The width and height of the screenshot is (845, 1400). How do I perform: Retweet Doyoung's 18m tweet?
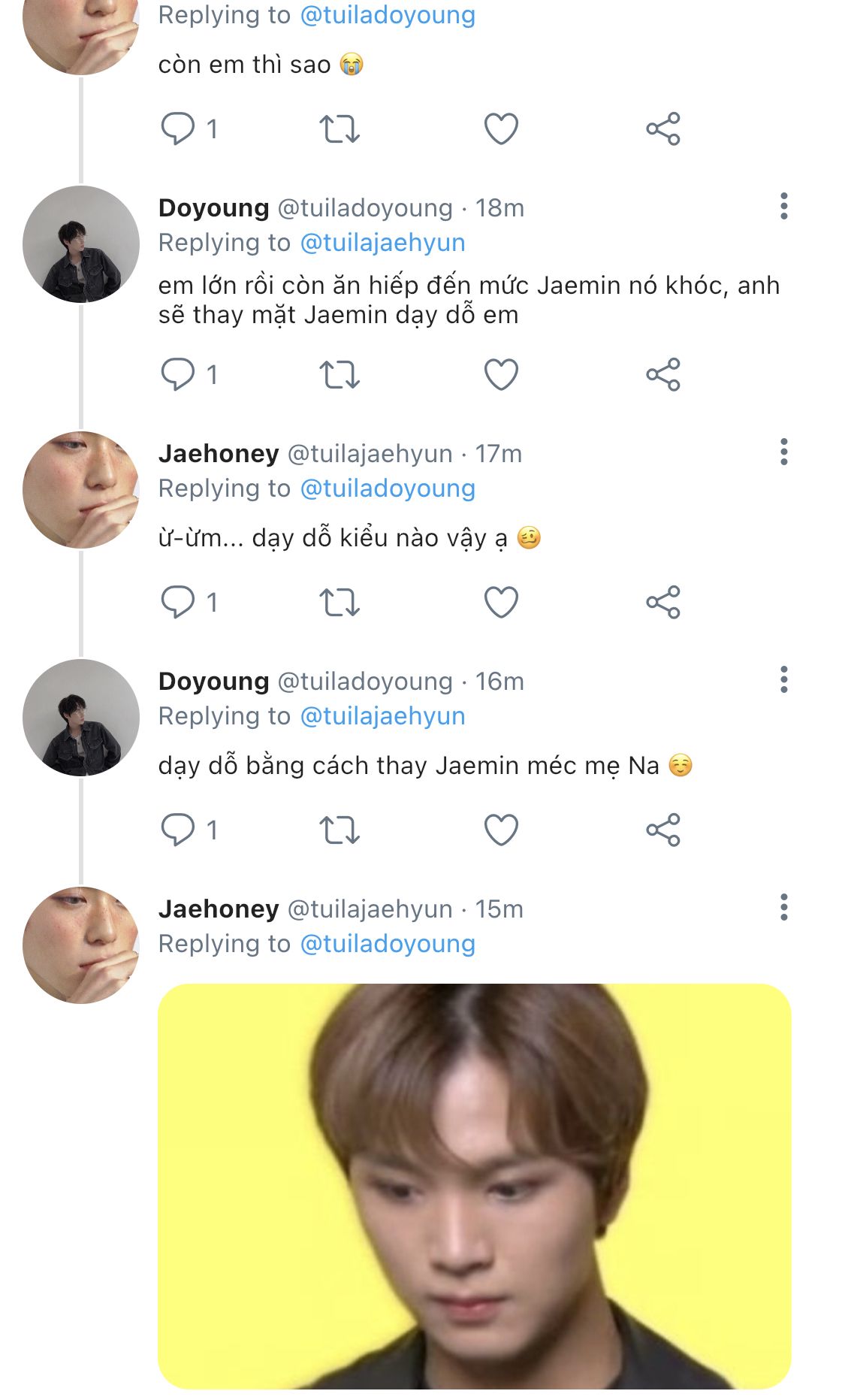click(340, 374)
